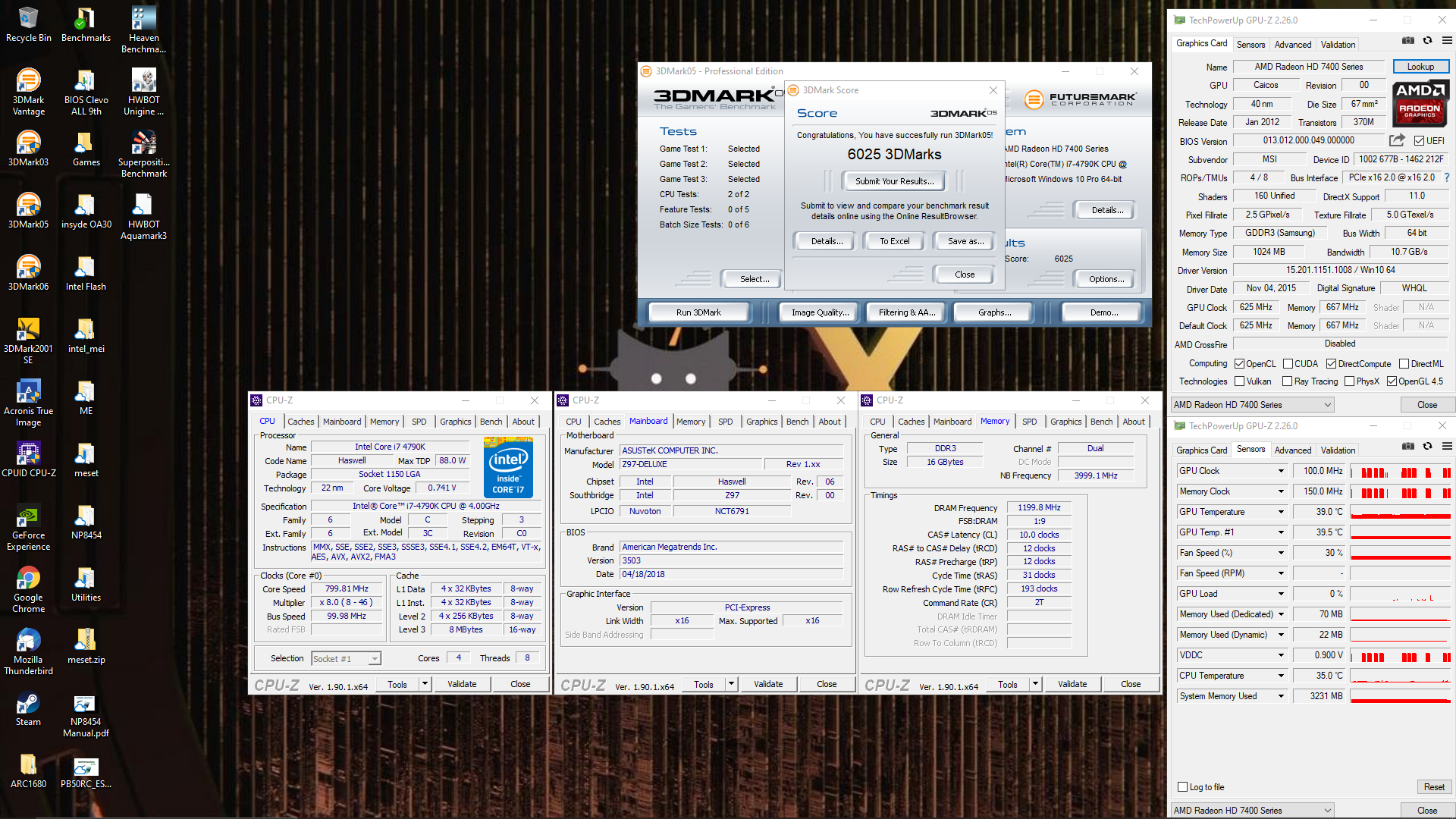
Task: Switch to Caches tab in CPU-Z CPU window
Action: point(300,422)
